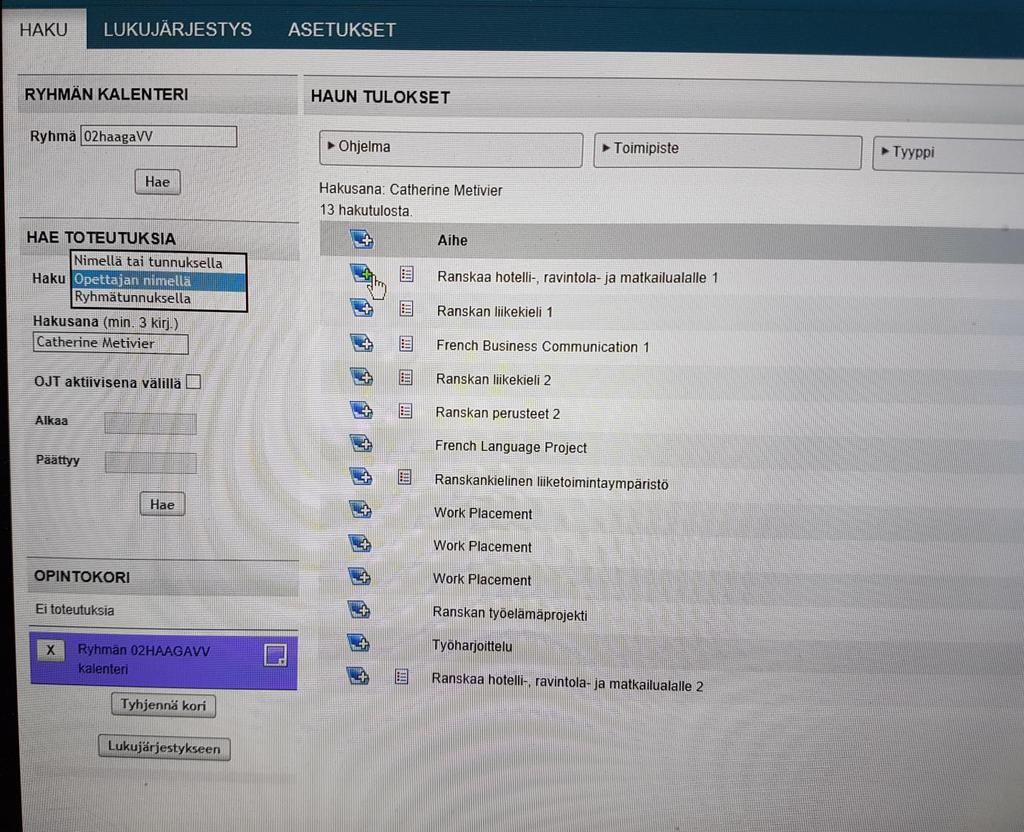Add 'Työharjoittelu' to basket
This screenshot has width=1024, height=832.
click(358, 643)
